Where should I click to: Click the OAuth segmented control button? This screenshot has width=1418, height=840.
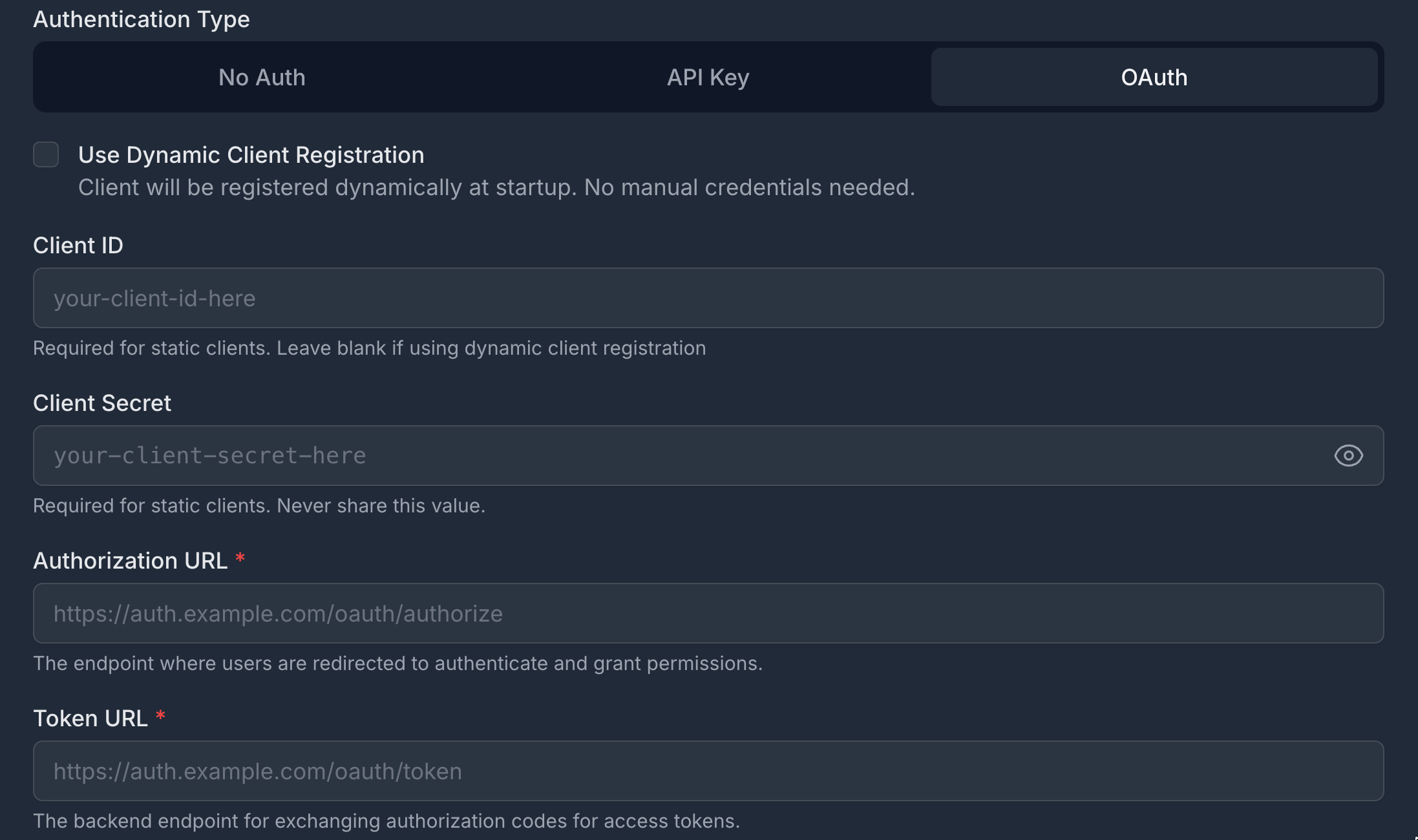(1154, 77)
